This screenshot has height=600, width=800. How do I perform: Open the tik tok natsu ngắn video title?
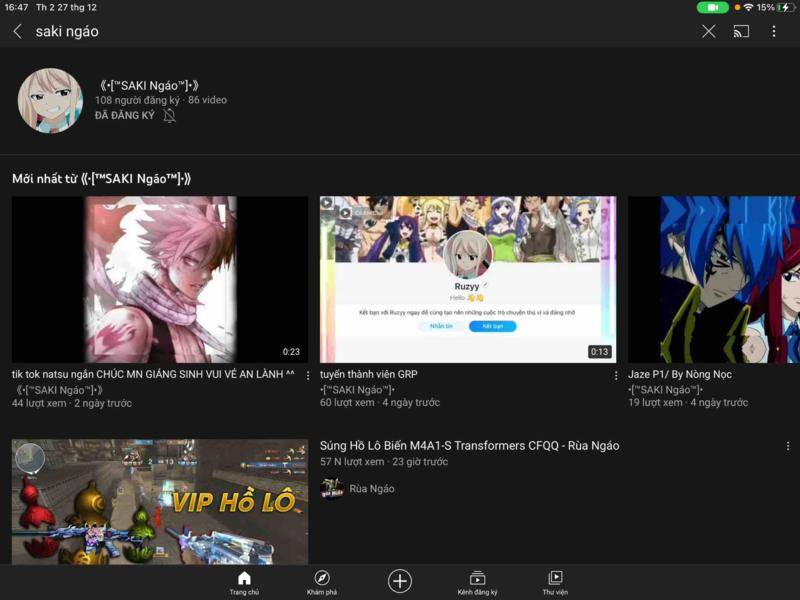coord(153,374)
